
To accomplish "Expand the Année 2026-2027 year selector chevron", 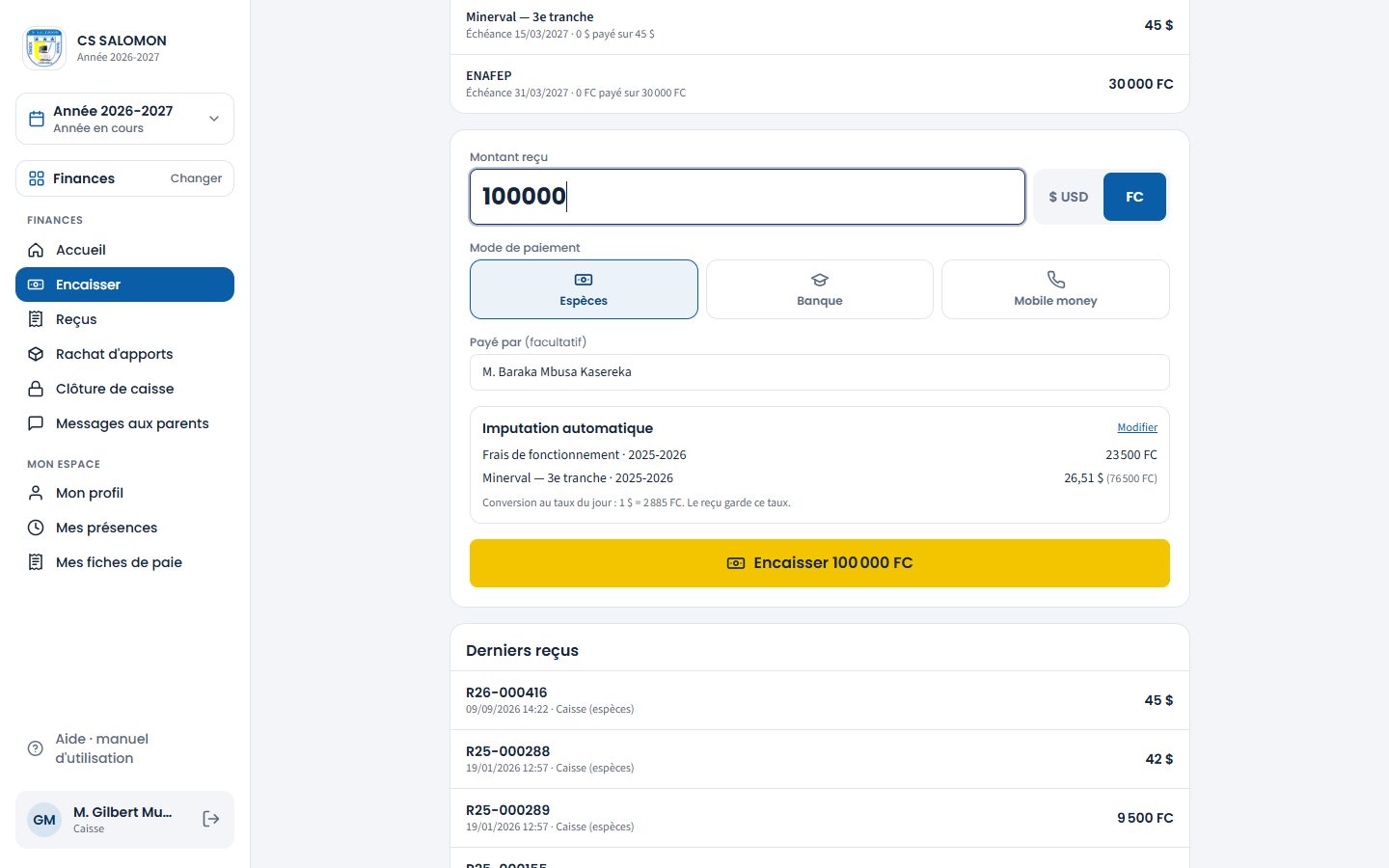I will [214, 119].
